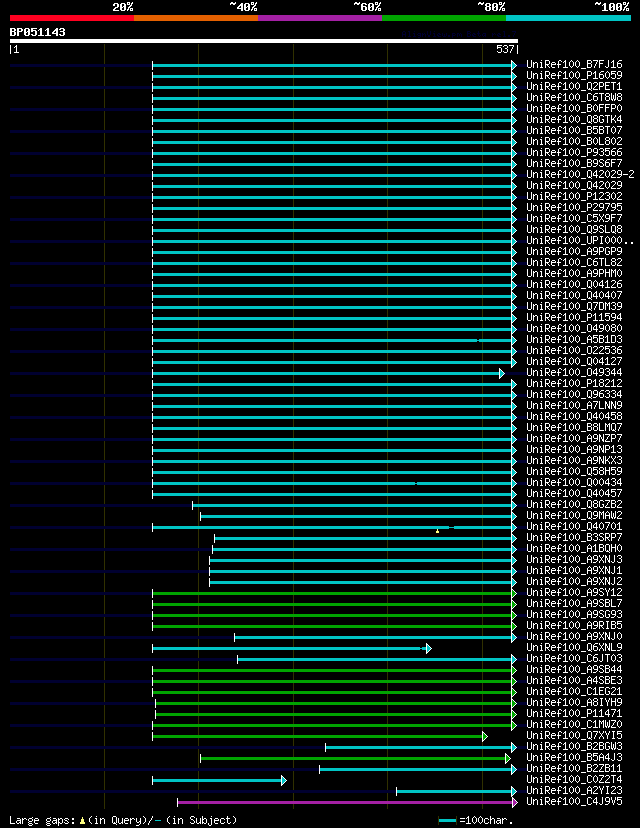640x828 pixels.
Task: Open UniRef100_B2ZB11 hit
Action: (x=574, y=768)
